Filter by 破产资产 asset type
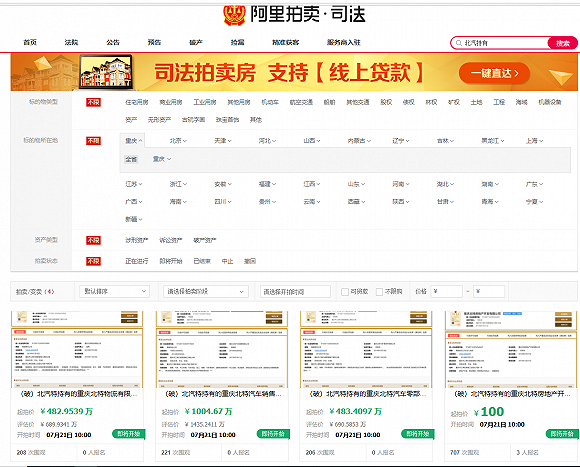Image resolution: width=580 pixels, height=467 pixels. tap(205, 240)
